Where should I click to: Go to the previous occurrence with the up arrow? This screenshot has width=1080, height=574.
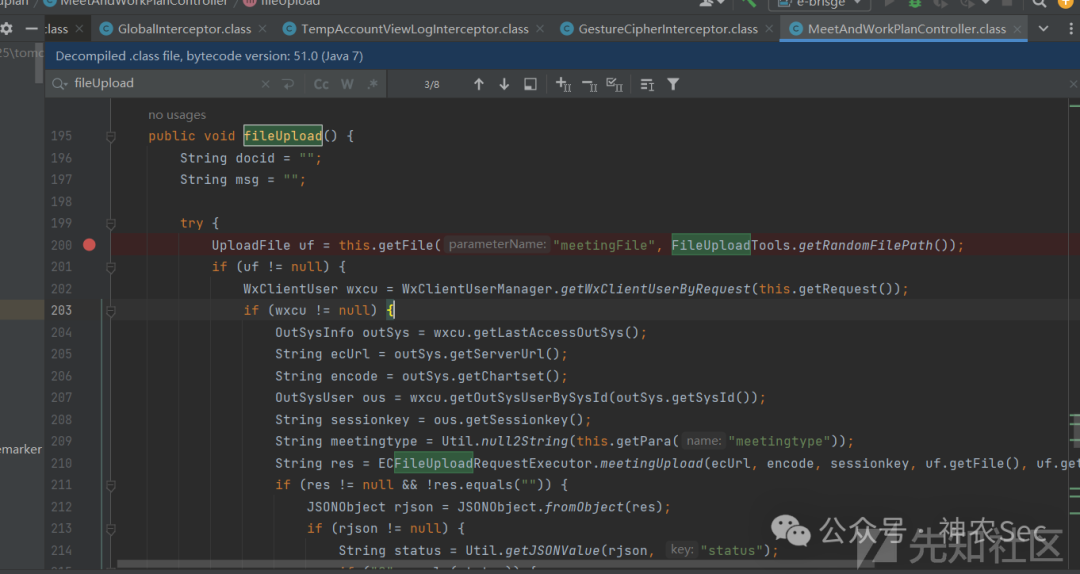(x=479, y=84)
